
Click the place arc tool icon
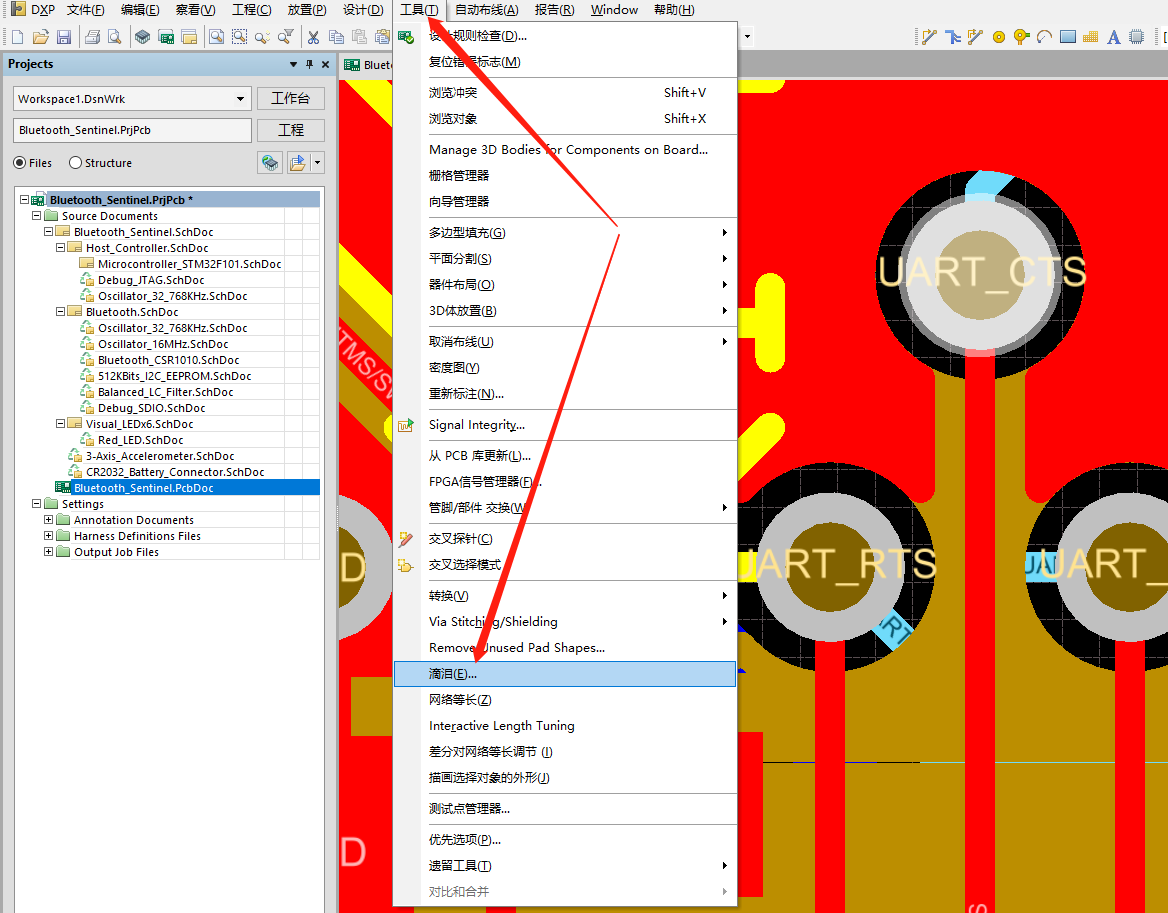point(1044,37)
